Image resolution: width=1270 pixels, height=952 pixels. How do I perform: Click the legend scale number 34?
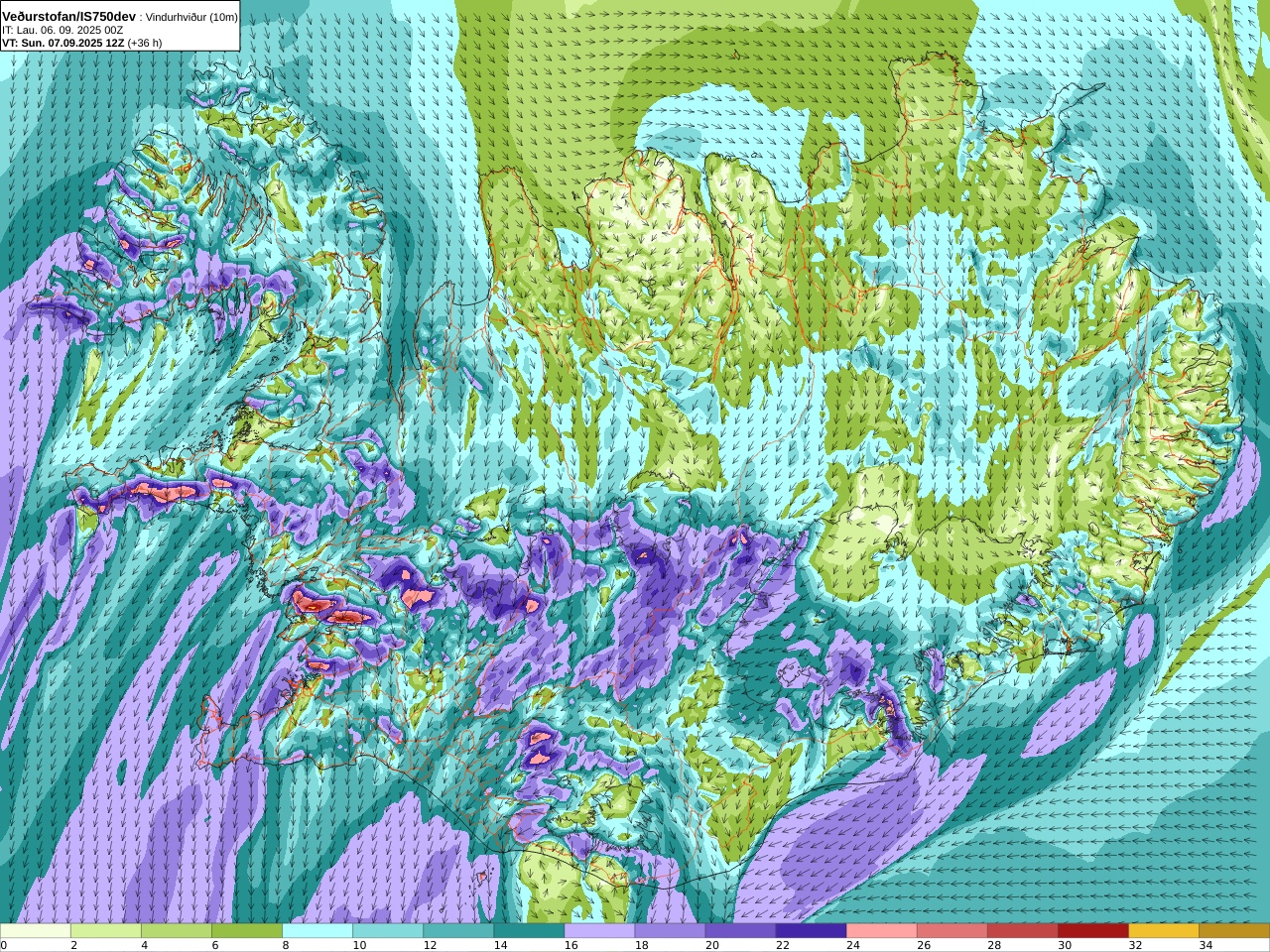tap(1205, 946)
